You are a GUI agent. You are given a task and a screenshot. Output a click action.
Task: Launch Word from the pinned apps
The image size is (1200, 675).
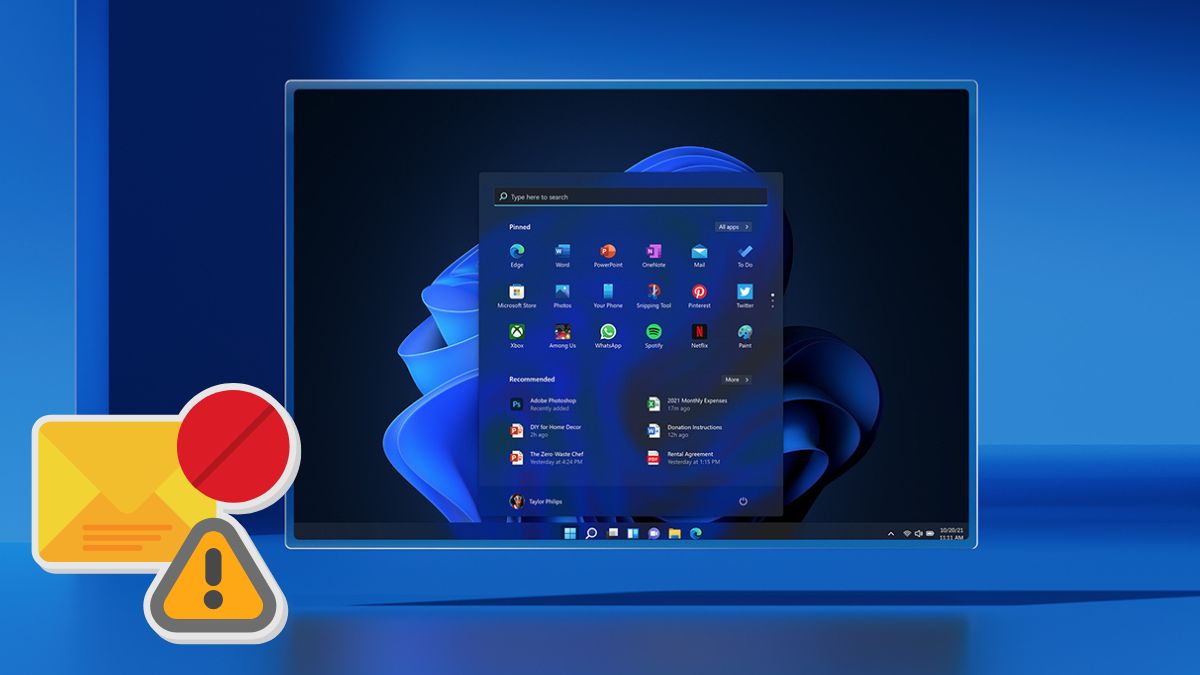(562, 255)
